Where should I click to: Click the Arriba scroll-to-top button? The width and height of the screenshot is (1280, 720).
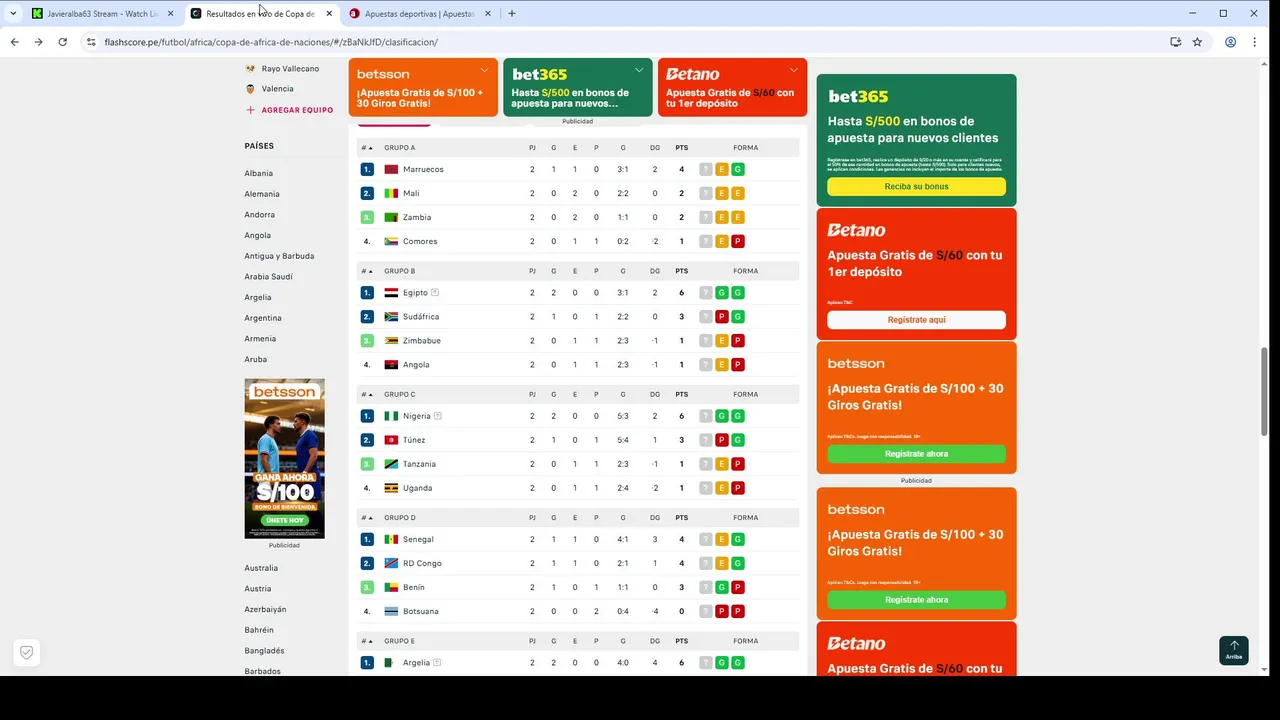tap(1234, 650)
